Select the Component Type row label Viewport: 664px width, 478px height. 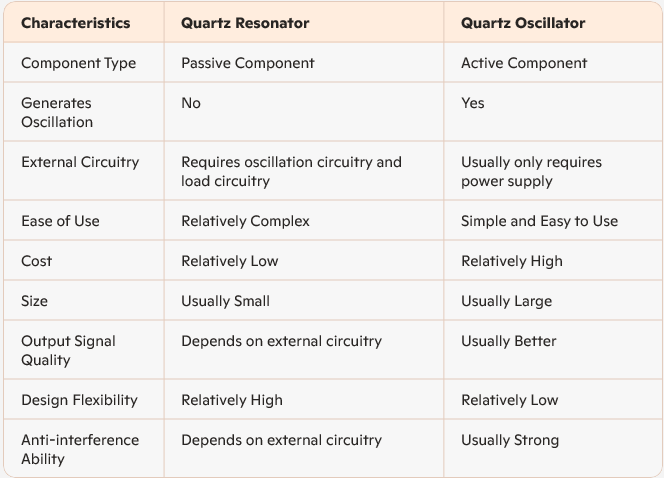pos(78,63)
